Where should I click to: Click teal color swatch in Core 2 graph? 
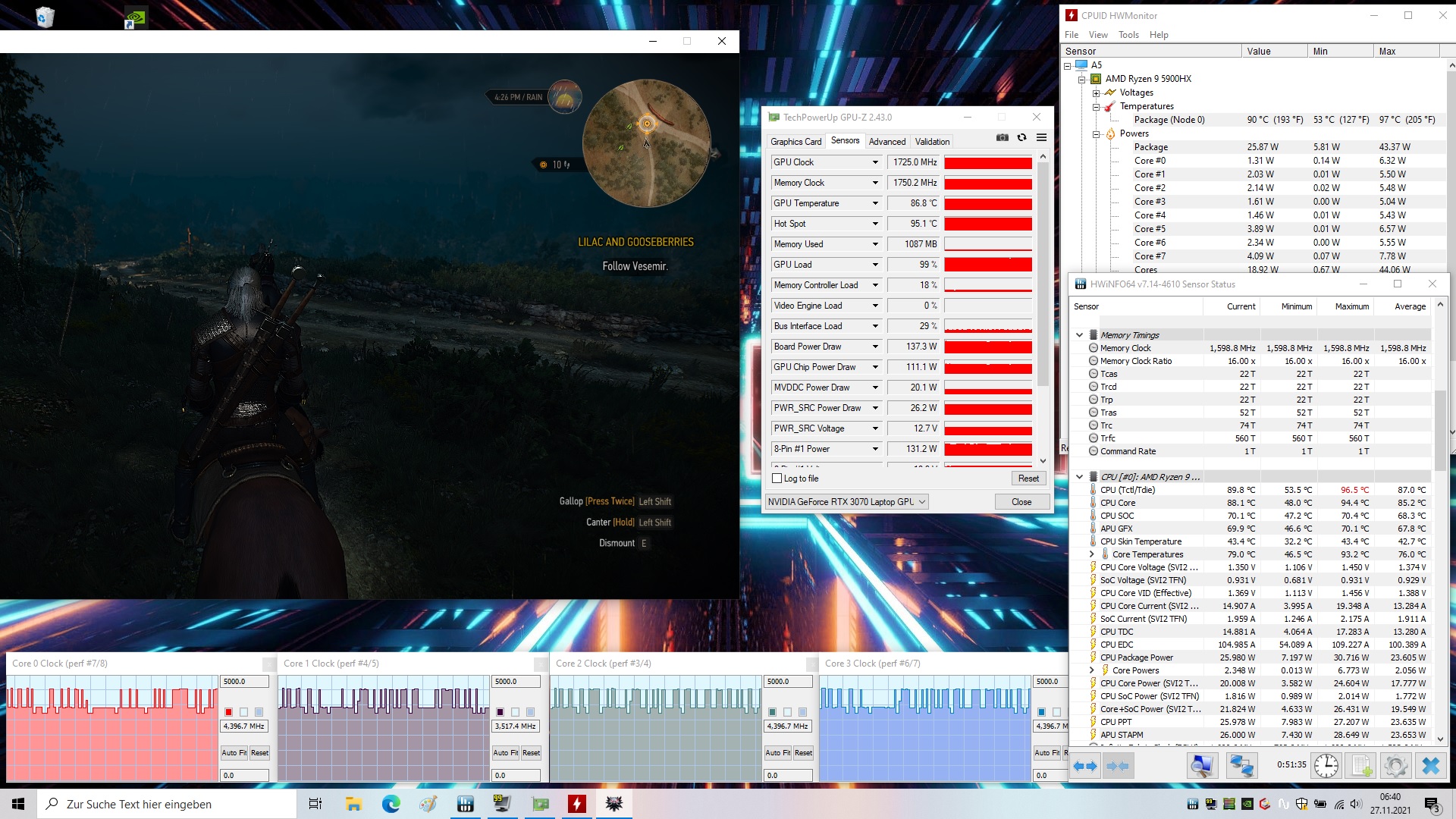click(x=772, y=712)
